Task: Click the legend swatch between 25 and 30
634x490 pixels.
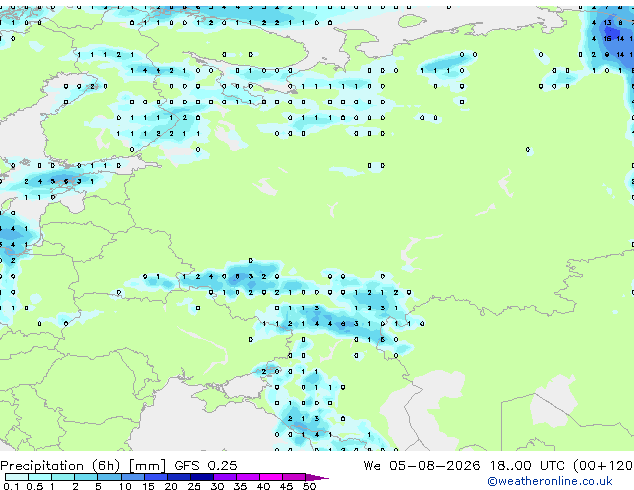Action: pos(202,477)
